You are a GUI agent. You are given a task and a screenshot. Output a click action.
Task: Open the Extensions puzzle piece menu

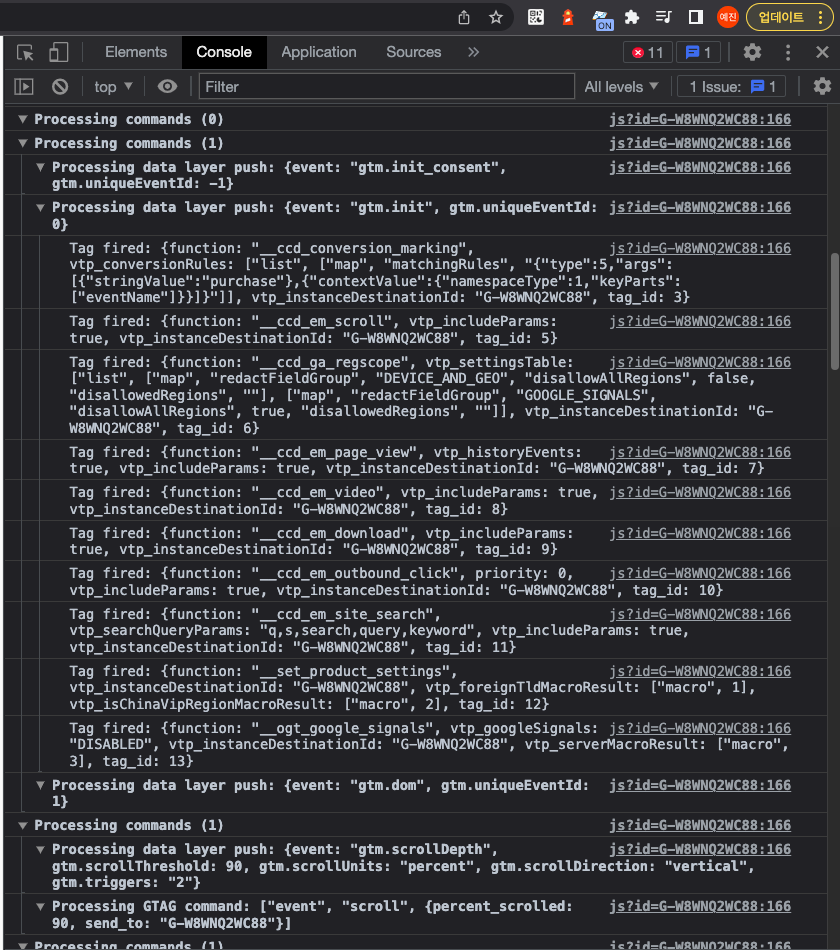[632, 17]
